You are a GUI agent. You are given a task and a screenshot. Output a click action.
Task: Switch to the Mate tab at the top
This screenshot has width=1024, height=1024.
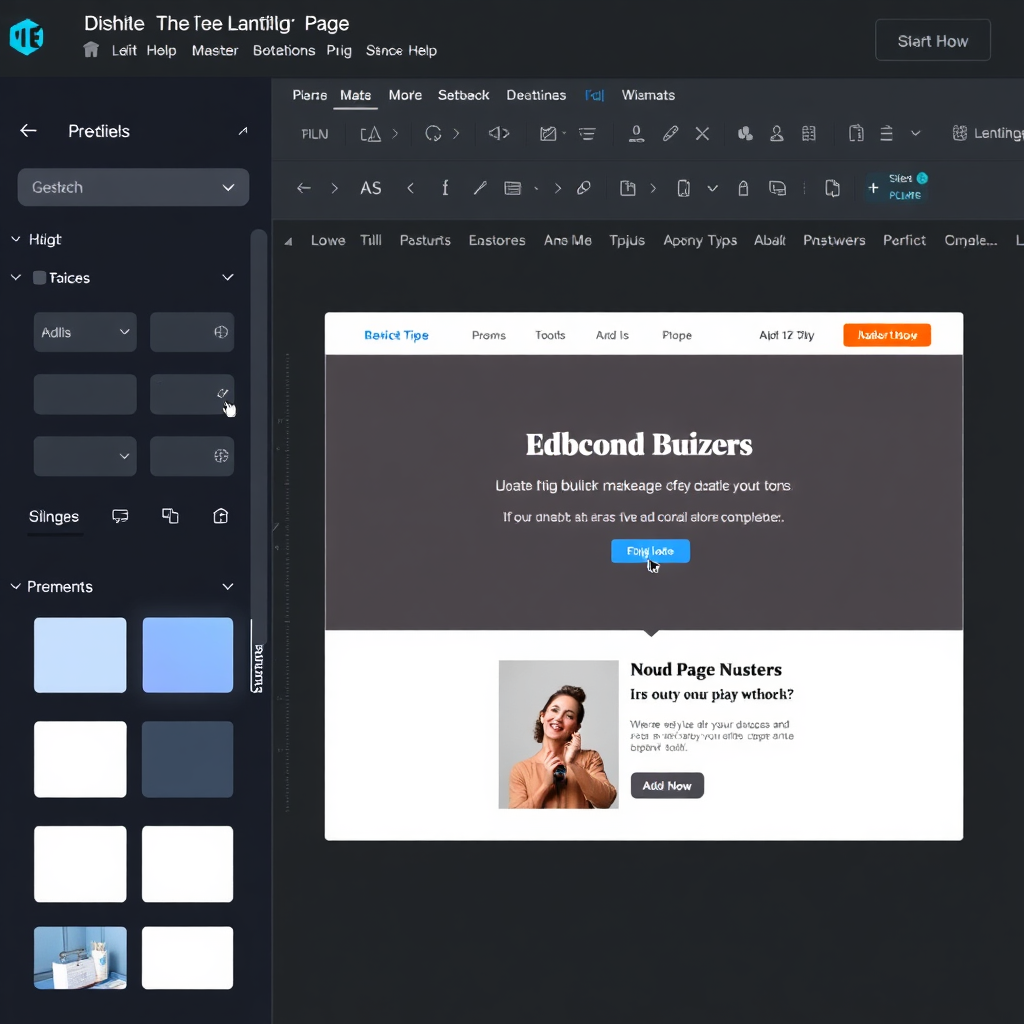(355, 95)
